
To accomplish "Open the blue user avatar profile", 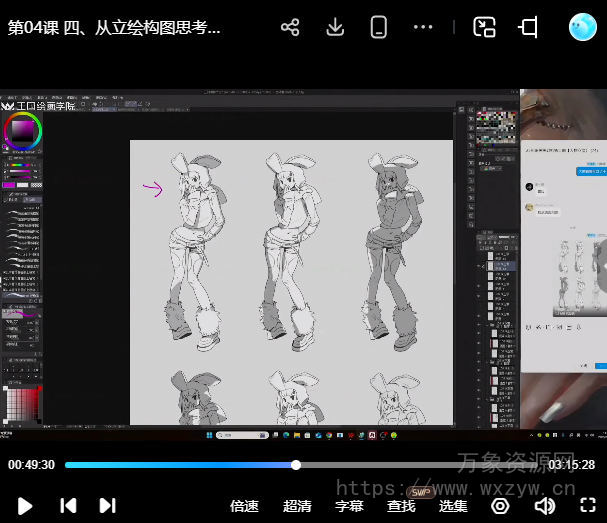I will [x=583, y=27].
